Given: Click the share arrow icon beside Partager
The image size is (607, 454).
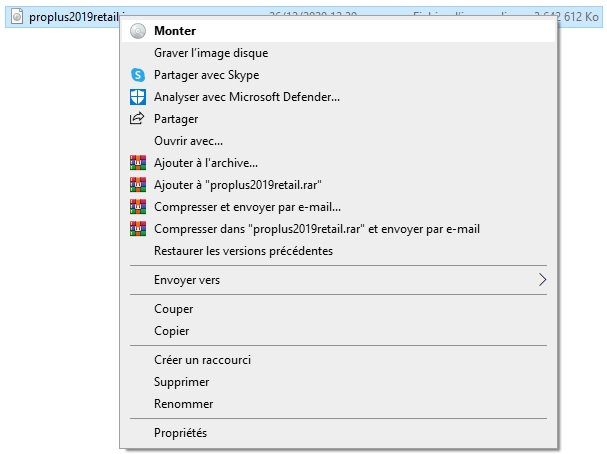Looking at the screenshot, I should click(x=138, y=119).
